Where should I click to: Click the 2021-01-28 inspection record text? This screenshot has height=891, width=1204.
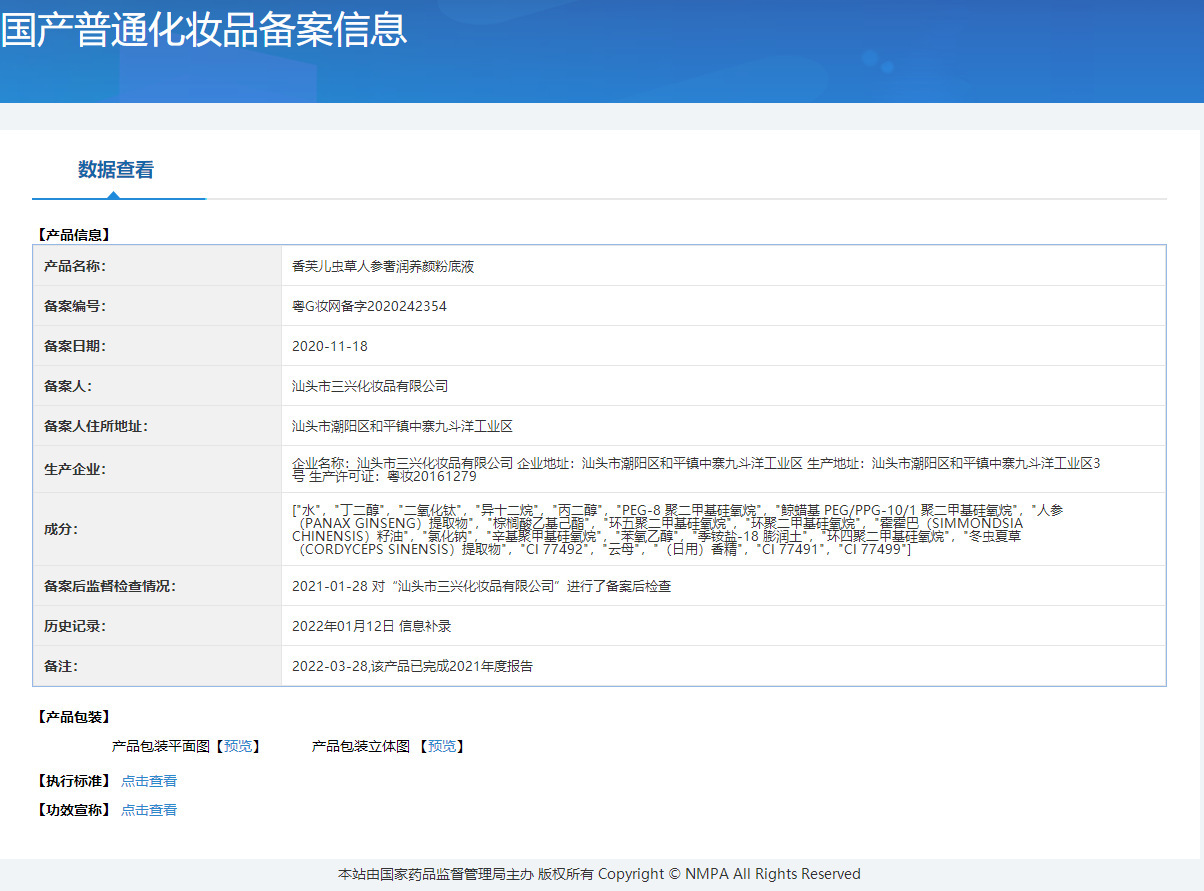pos(481,586)
